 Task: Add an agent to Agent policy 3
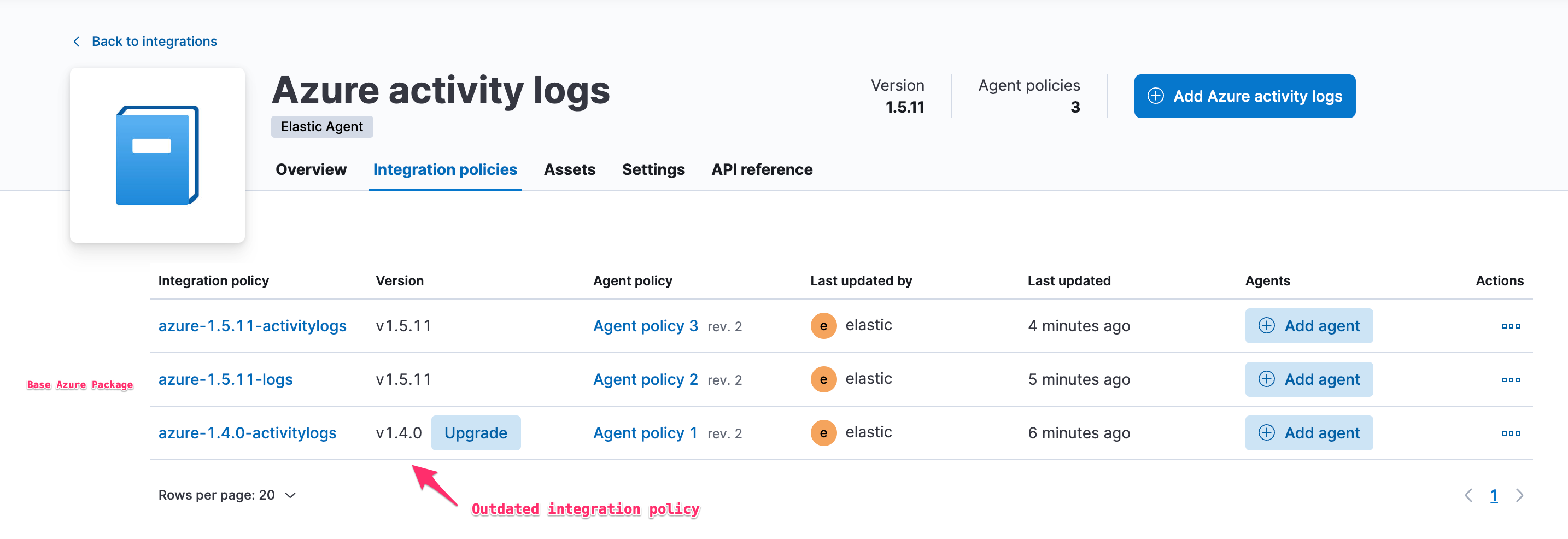(1309, 325)
